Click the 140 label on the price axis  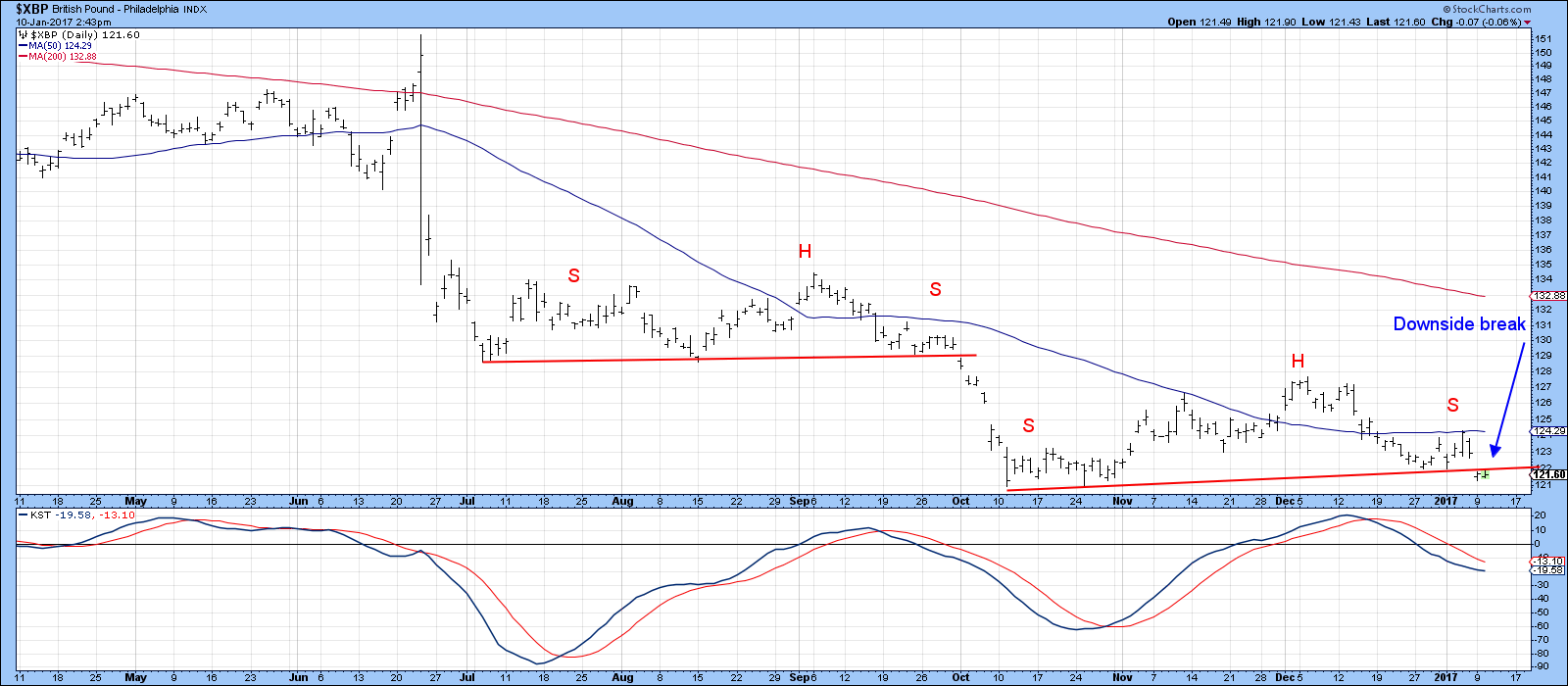tap(1542, 190)
